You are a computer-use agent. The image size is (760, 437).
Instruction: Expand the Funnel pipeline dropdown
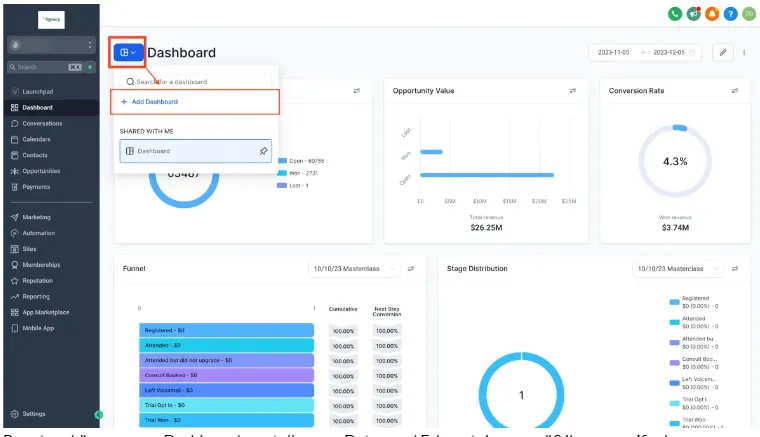pos(354,268)
